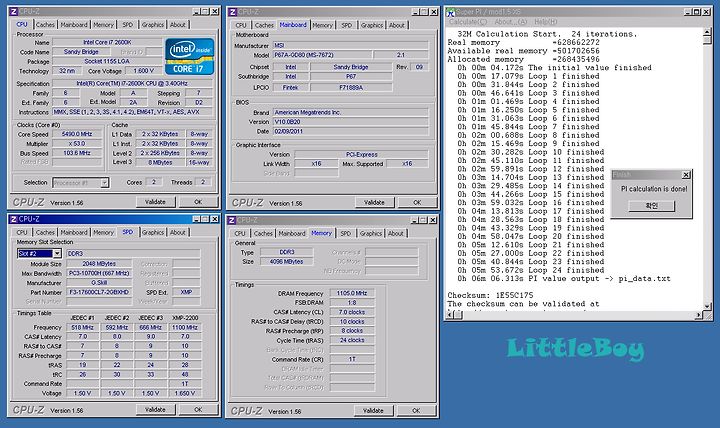This screenshot has height=428, width=720.
Task: Minimize the Super PI window
Action: (x=687, y=12)
